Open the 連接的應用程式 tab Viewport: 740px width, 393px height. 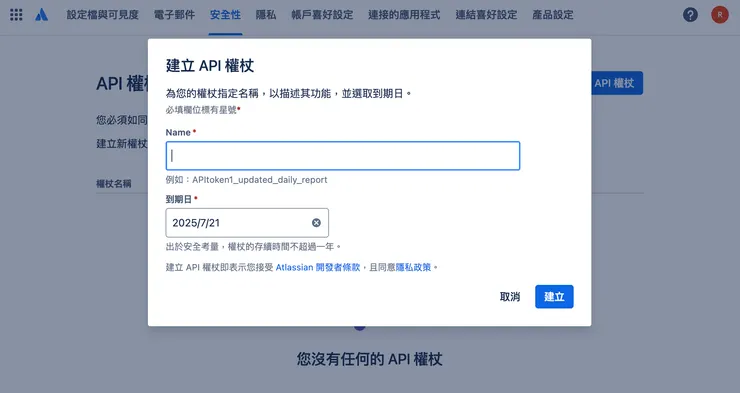tap(404, 15)
